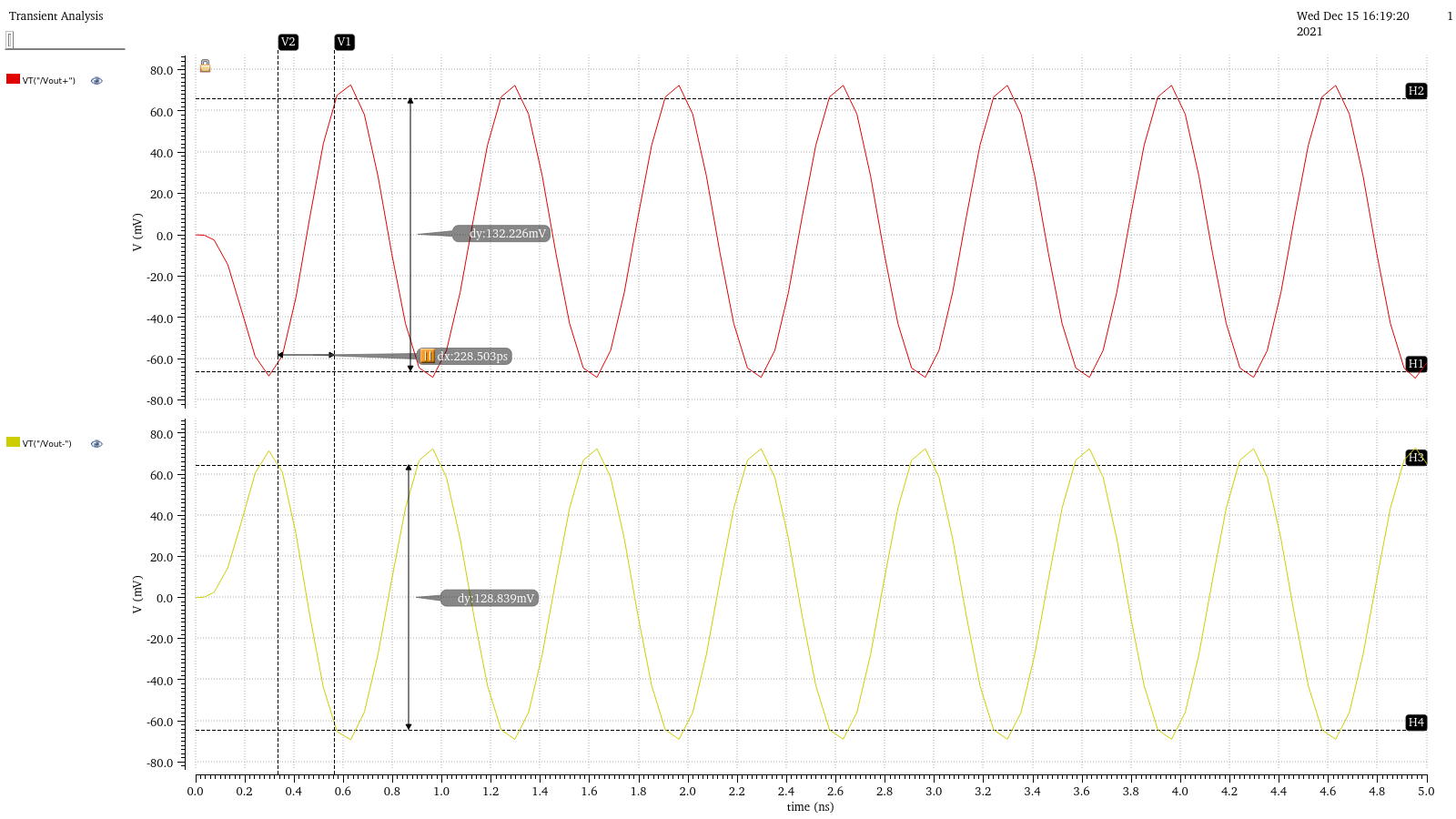
Task: Click the slider handle under Transient Analysis
Action: click(x=10, y=40)
